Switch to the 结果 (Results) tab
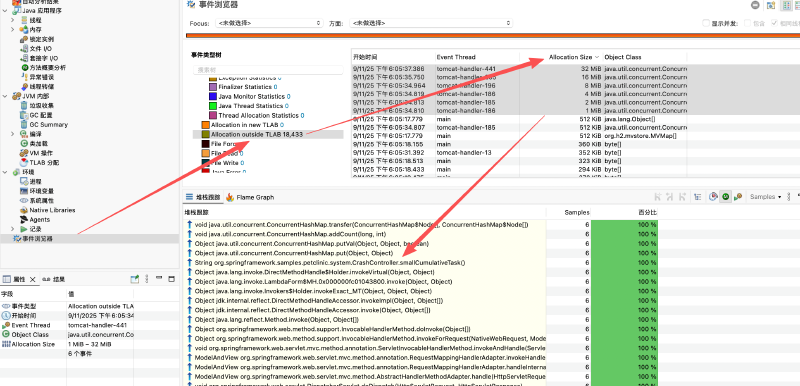Viewport: 800px width, 386px height. point(54,279)
